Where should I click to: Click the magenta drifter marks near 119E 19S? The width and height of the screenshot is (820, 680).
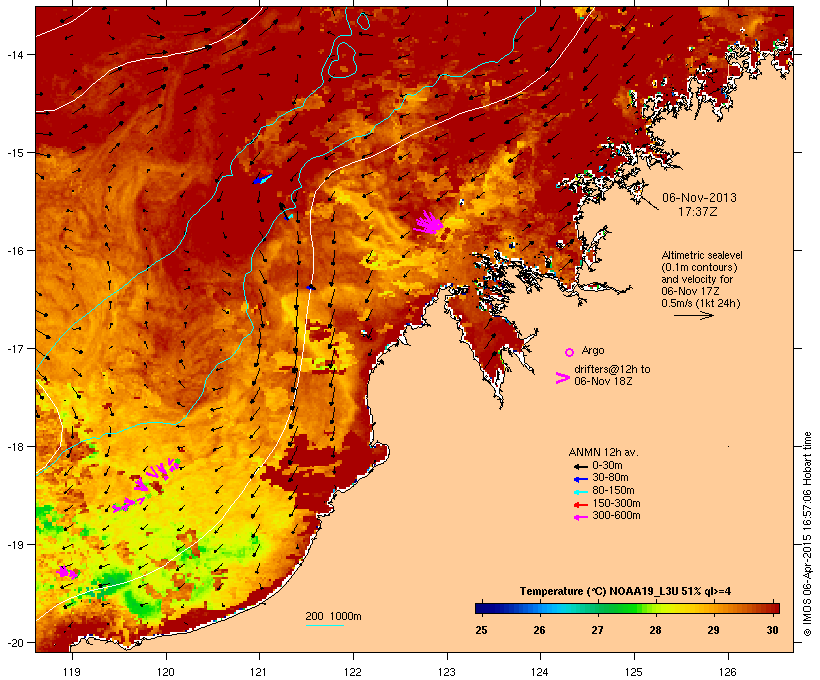67,572
